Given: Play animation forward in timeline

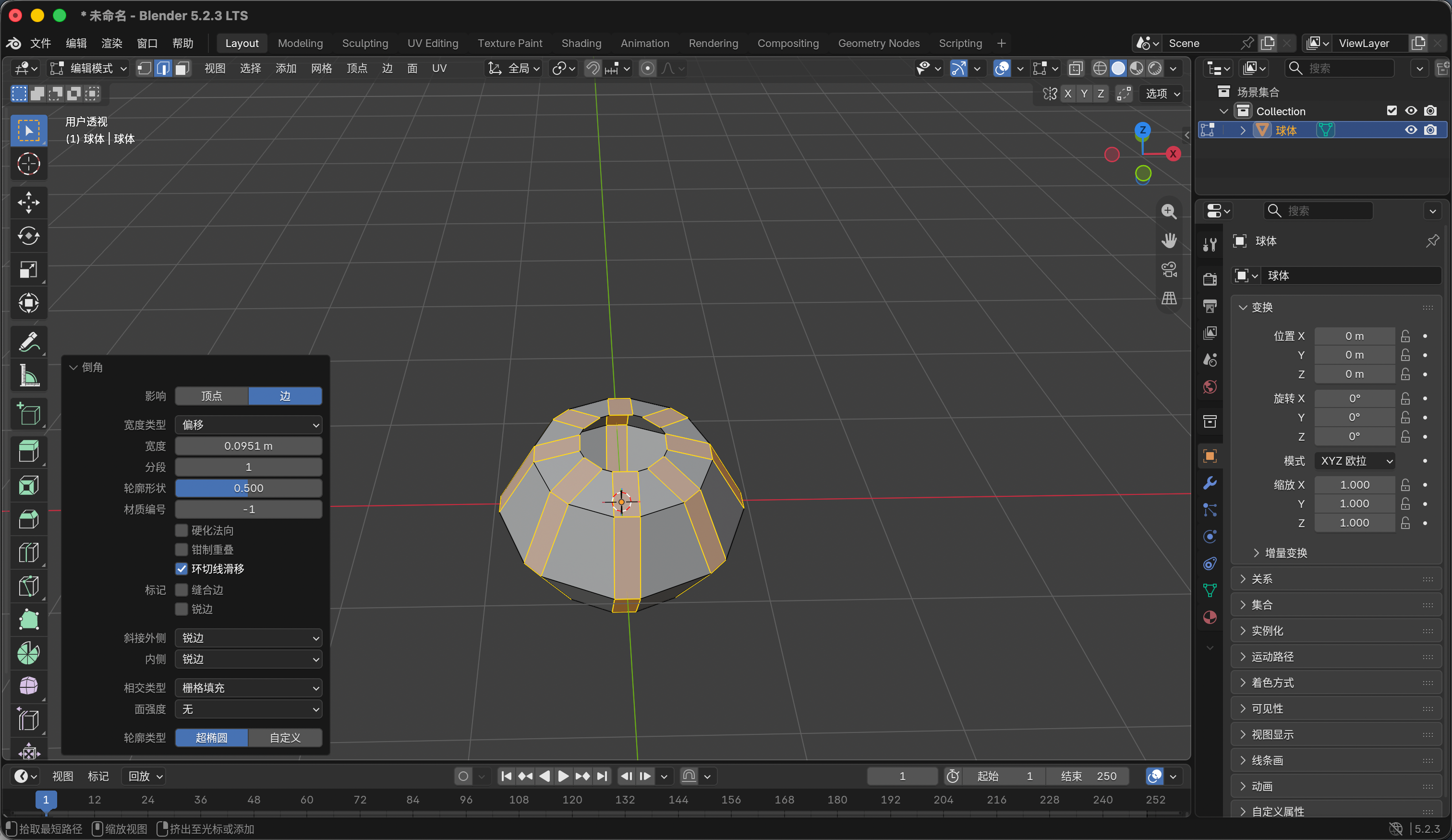Looking at the screenshot, I should (563, 776).
